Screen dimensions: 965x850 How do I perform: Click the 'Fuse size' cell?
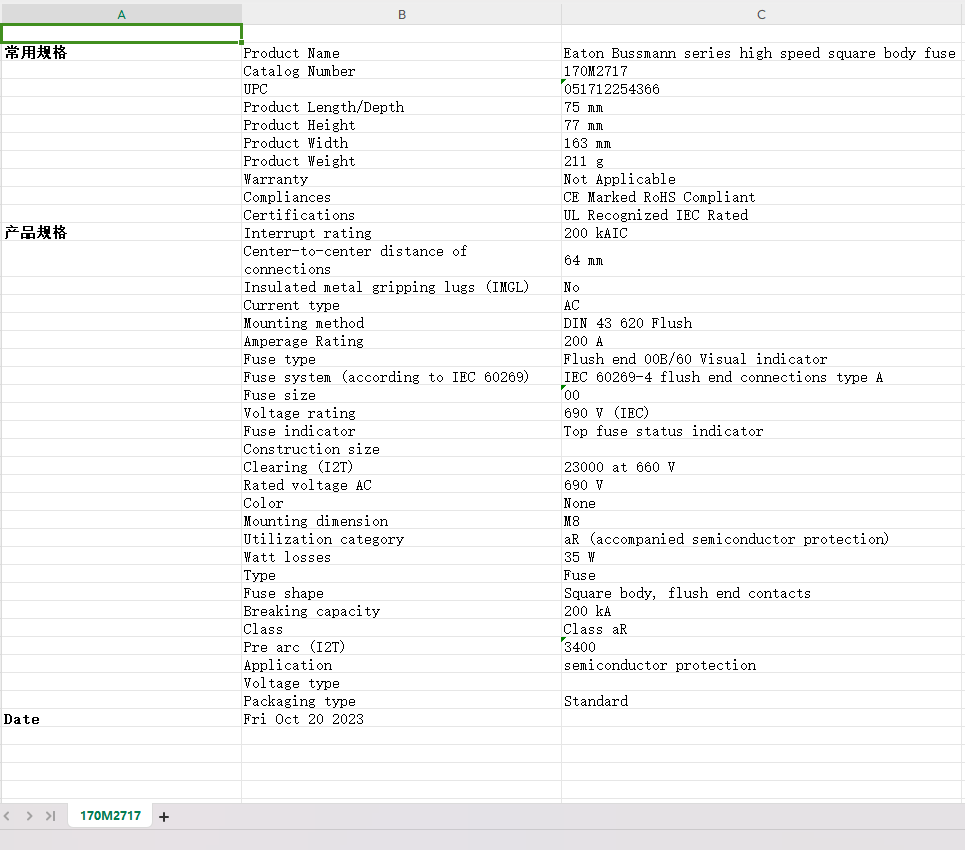tap(401, 395)
